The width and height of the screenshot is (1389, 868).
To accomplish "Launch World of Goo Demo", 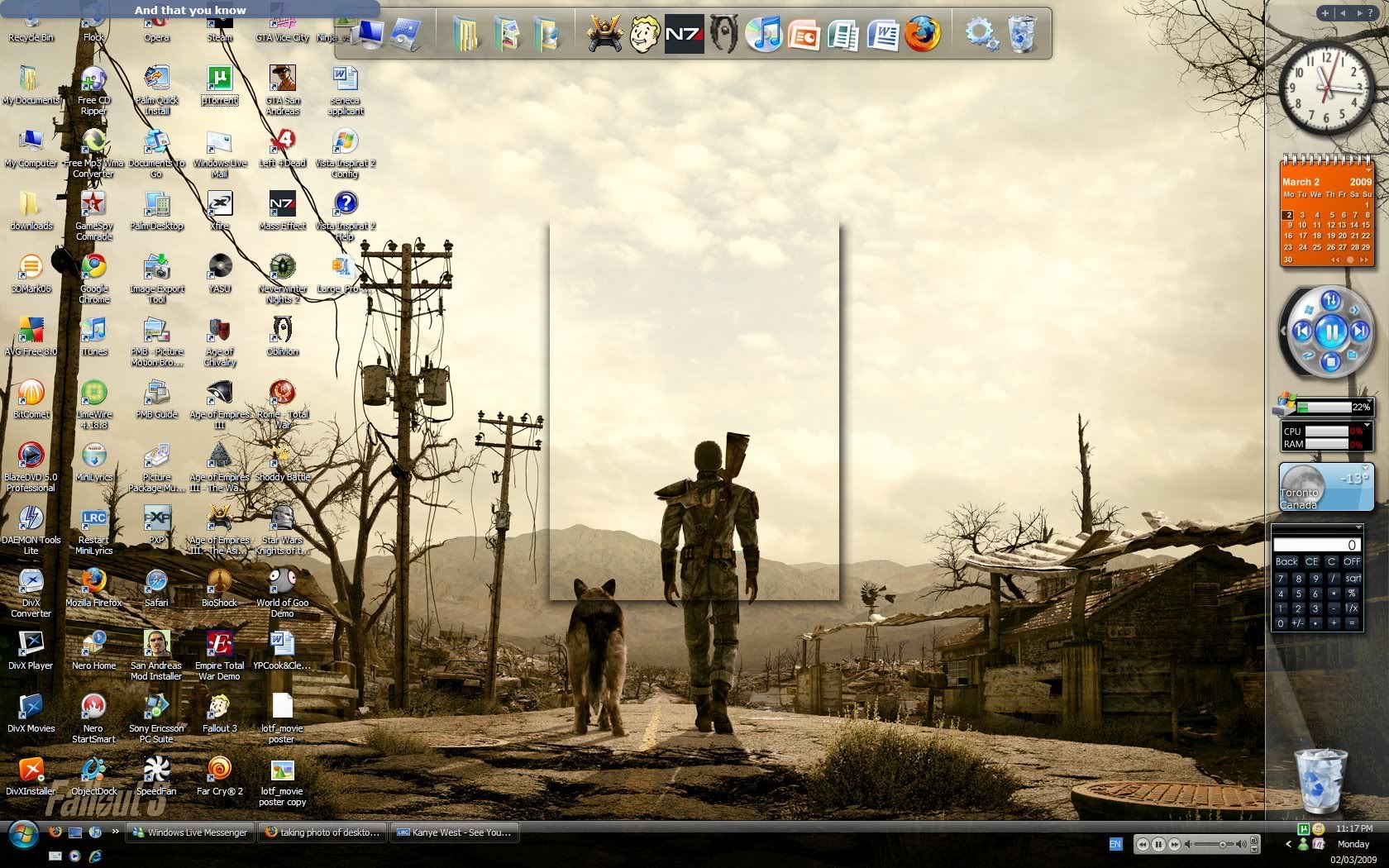I will [283, 594].
